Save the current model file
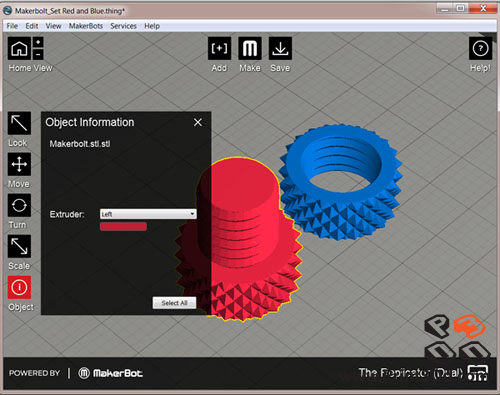Viewport: 500px width, 395px height. tap(280, 48)
